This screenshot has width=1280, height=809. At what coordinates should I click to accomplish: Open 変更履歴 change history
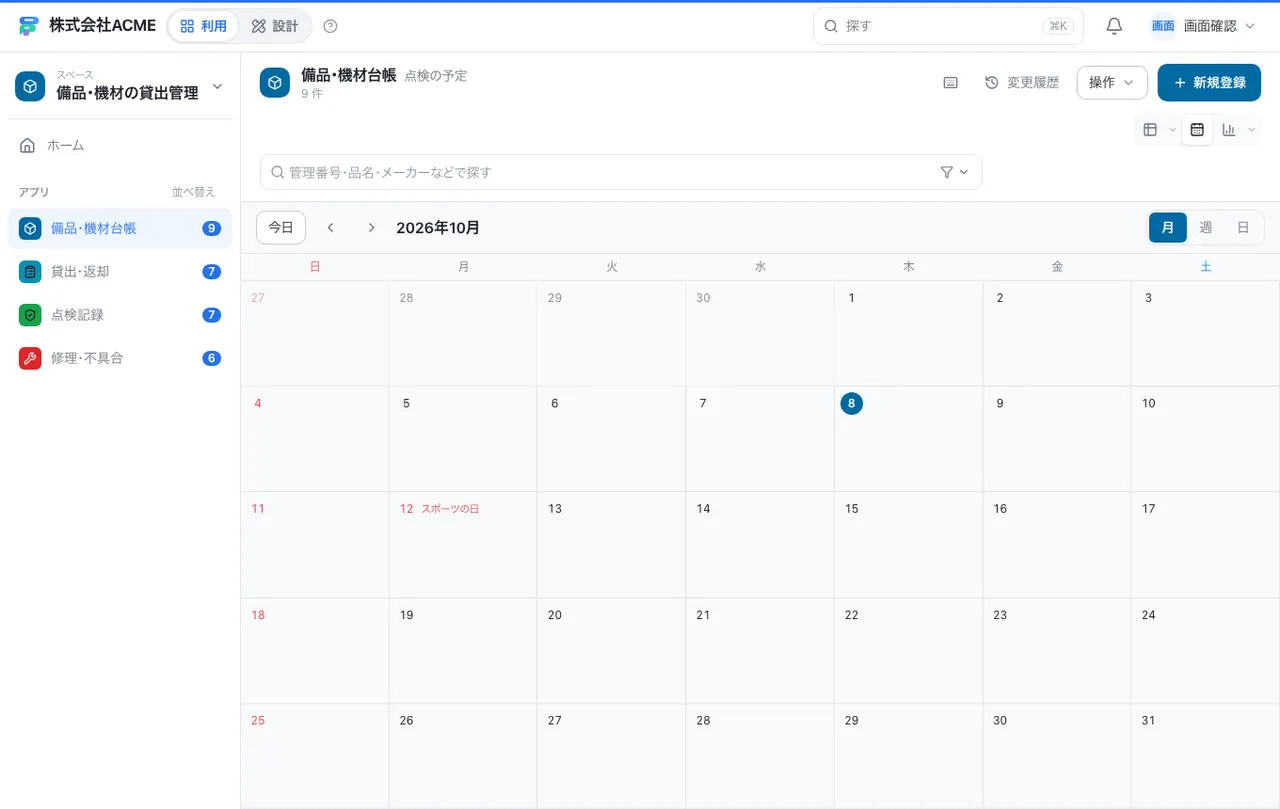tap(1022, 83)
